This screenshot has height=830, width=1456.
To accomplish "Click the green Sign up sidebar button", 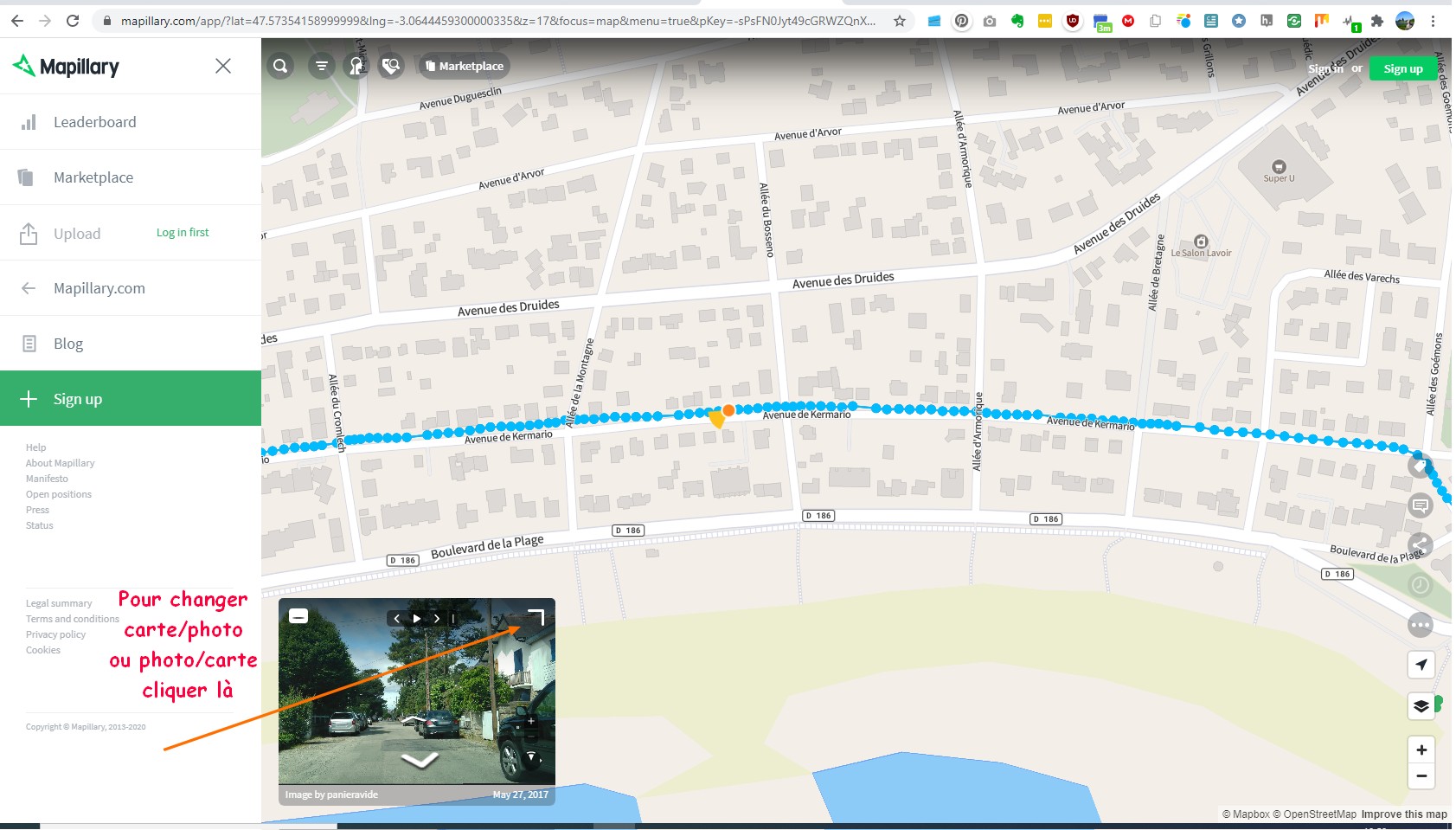I will (131, 399).
